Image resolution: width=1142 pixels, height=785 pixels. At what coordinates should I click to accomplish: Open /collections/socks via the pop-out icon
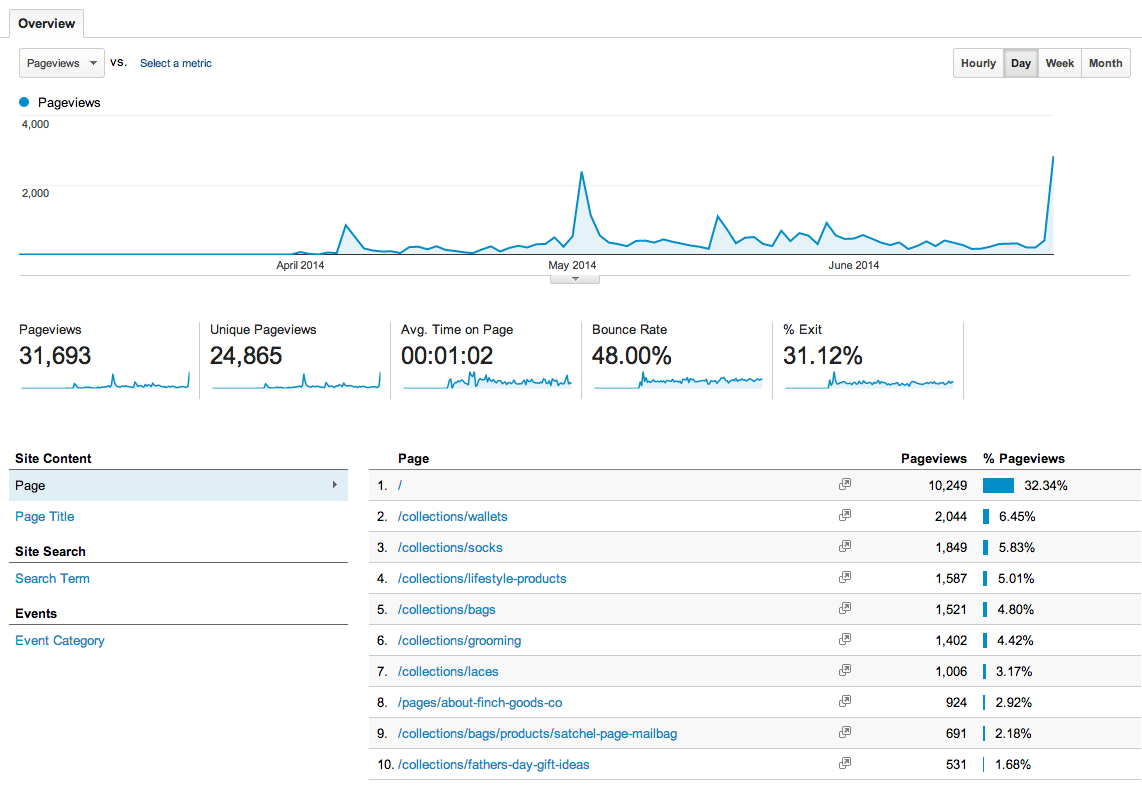[845, 546]
